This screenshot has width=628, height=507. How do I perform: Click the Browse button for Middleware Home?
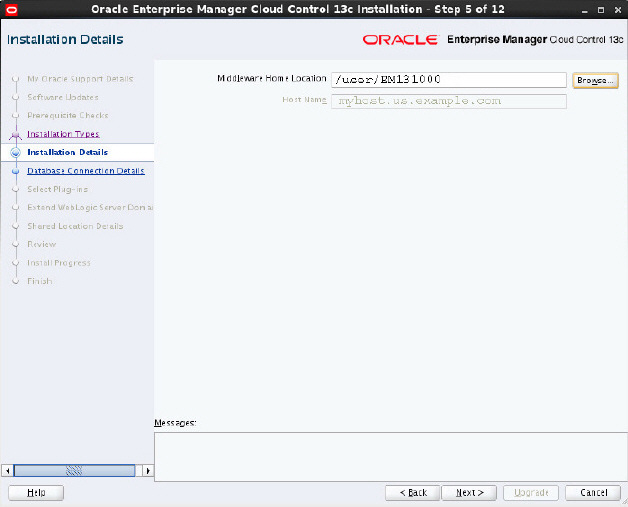pyautogui.click(x=595, y=80)
